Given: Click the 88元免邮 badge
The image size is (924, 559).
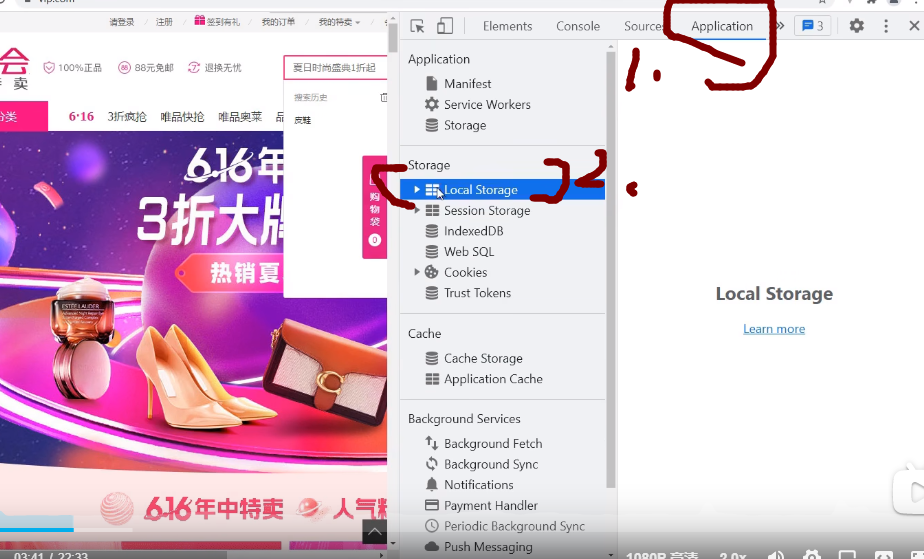Looking at the screenshot, I should point(146,68).
